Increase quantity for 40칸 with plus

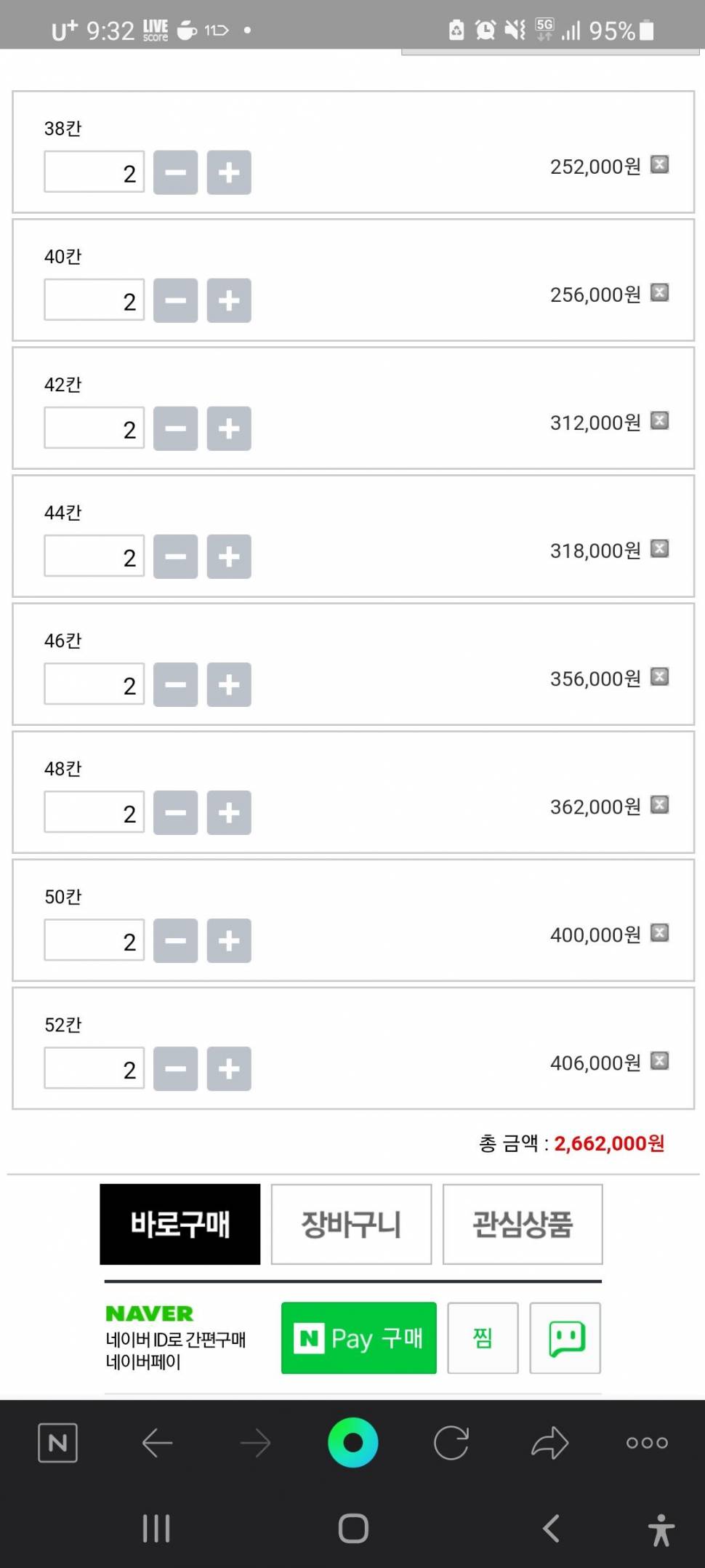(x=229, y=300)
